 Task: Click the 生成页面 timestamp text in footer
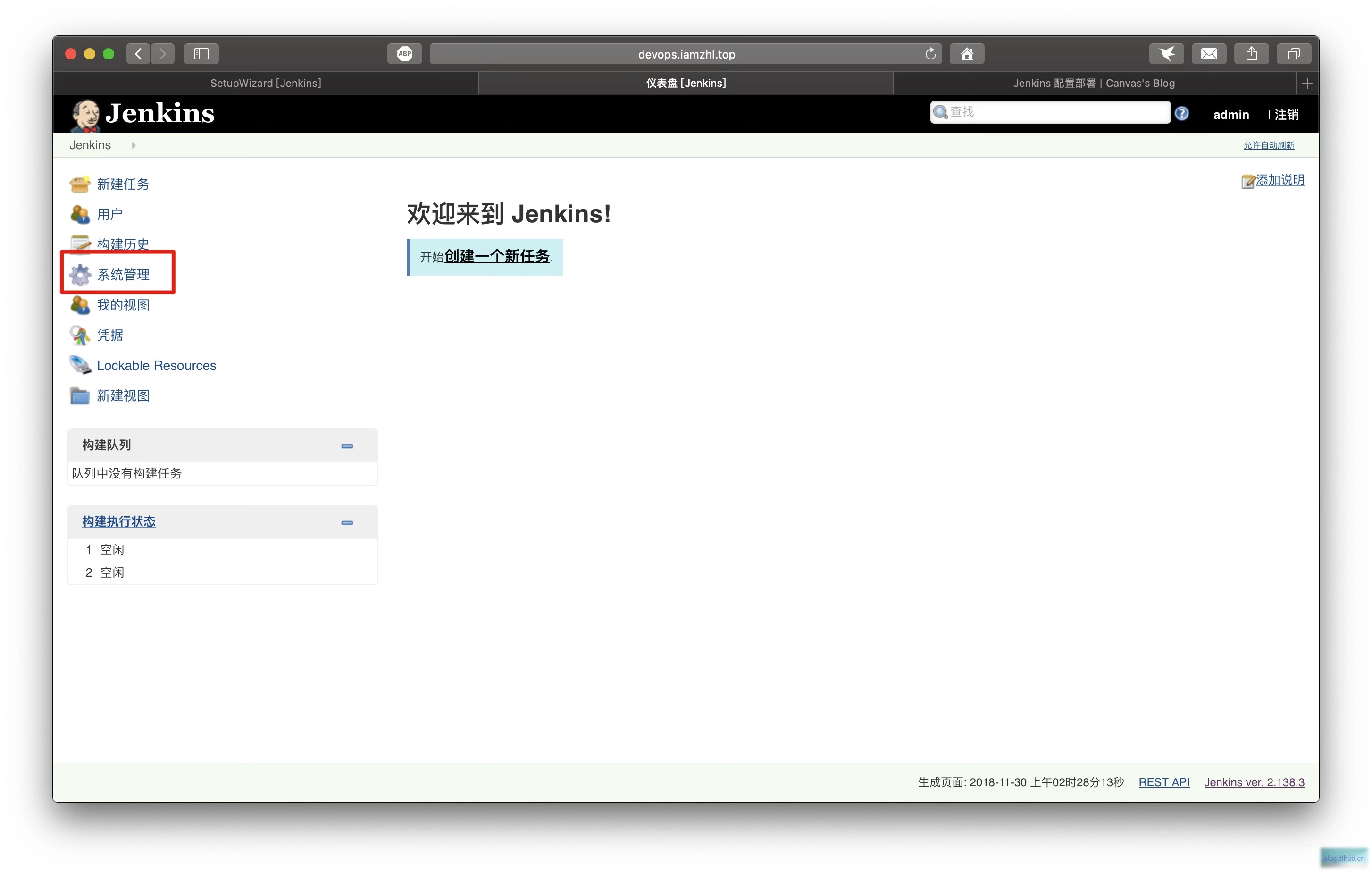(1021, 782)
